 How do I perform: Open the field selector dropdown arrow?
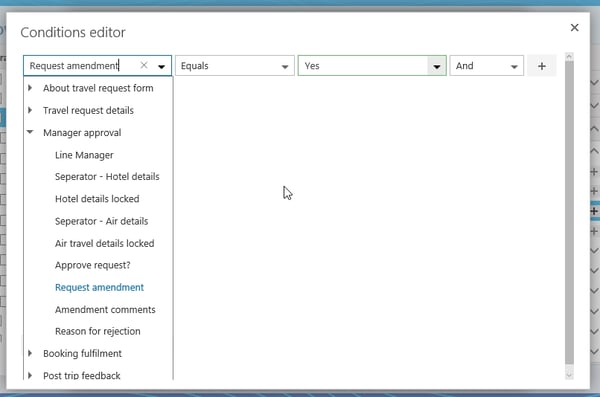tap(161, 66)
